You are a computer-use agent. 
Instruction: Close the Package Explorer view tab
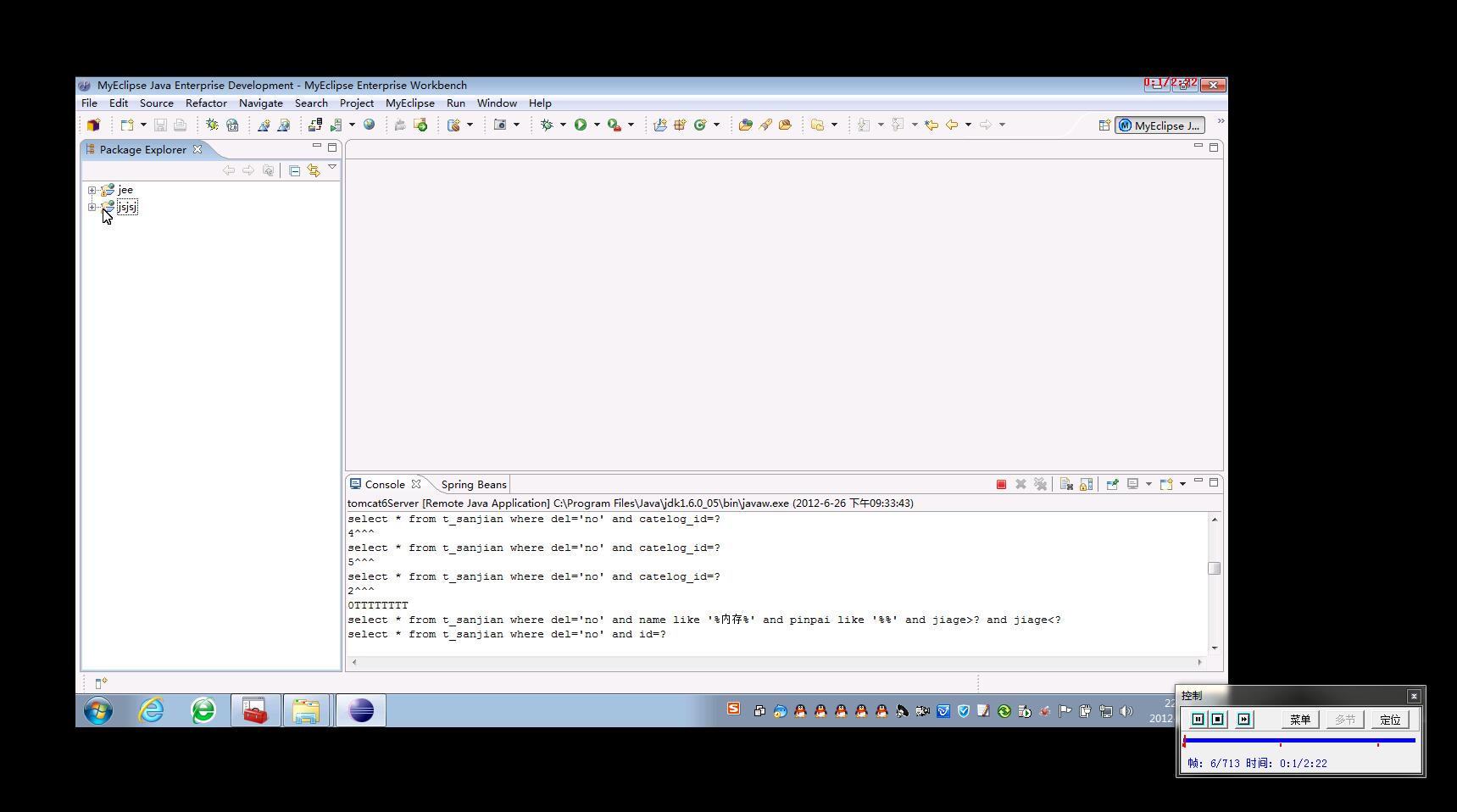197,149
